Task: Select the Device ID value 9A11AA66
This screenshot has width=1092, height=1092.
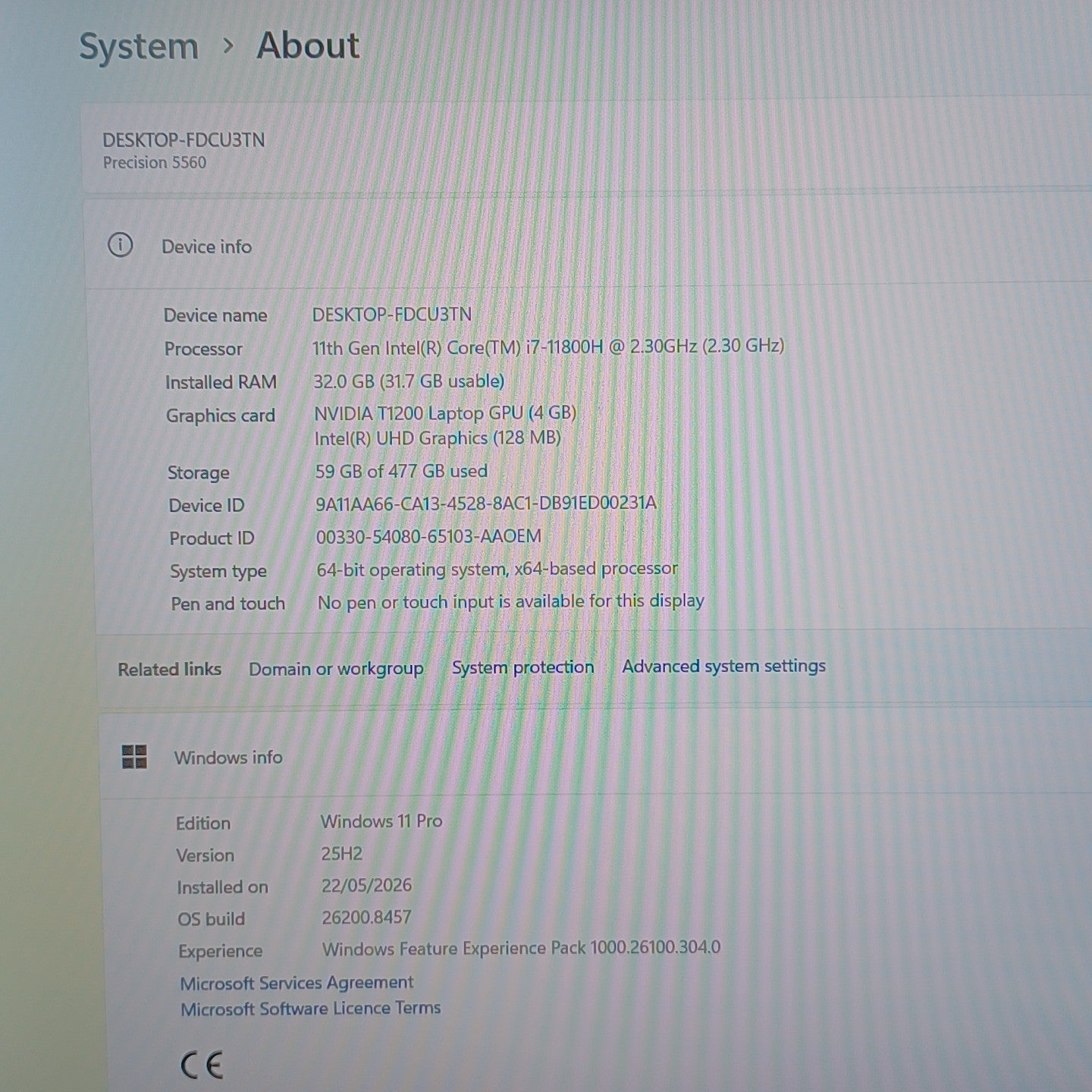Action: tap(486, 504)
